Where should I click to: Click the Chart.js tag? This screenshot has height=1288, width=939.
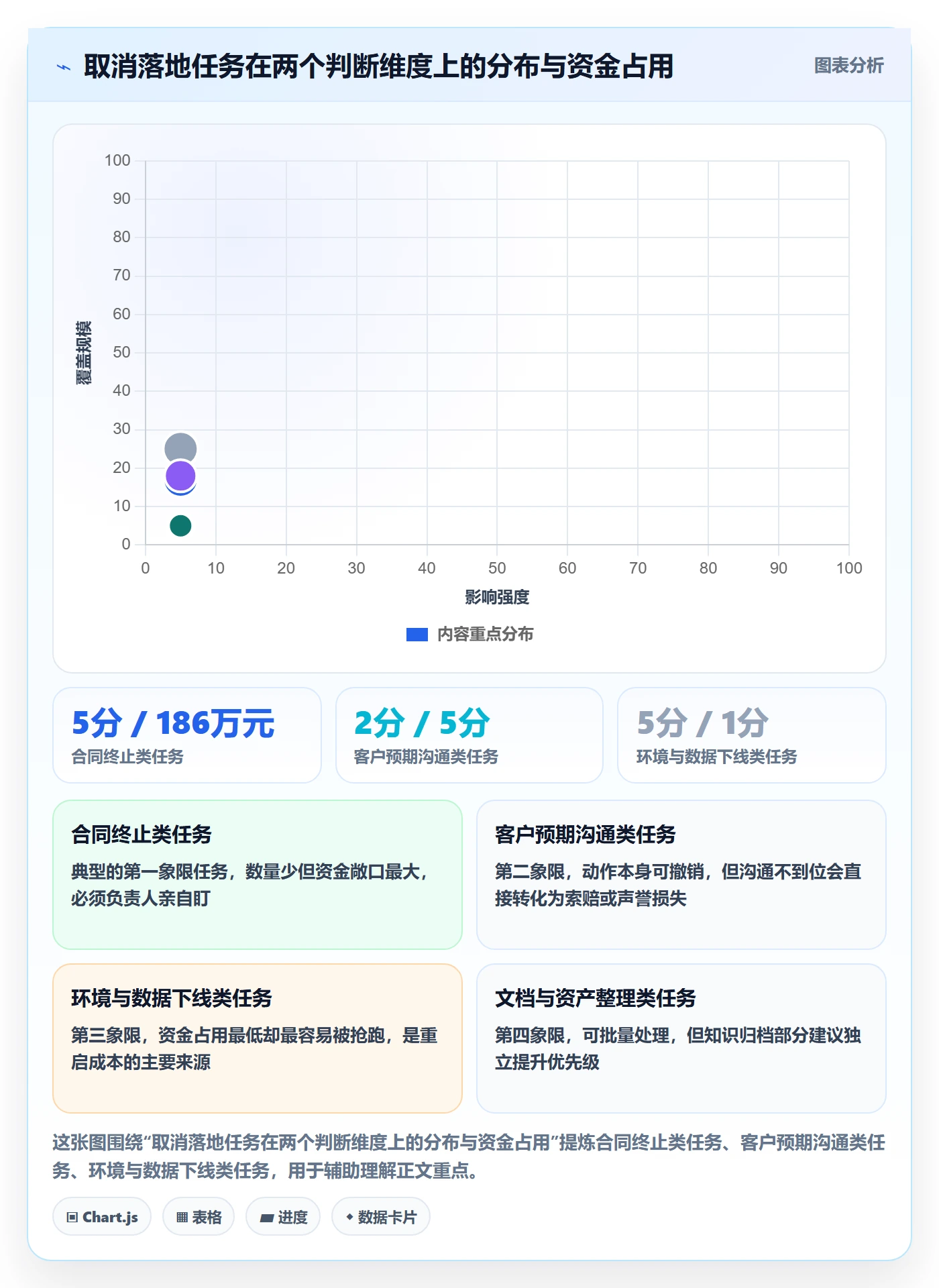pos(102,1217)
